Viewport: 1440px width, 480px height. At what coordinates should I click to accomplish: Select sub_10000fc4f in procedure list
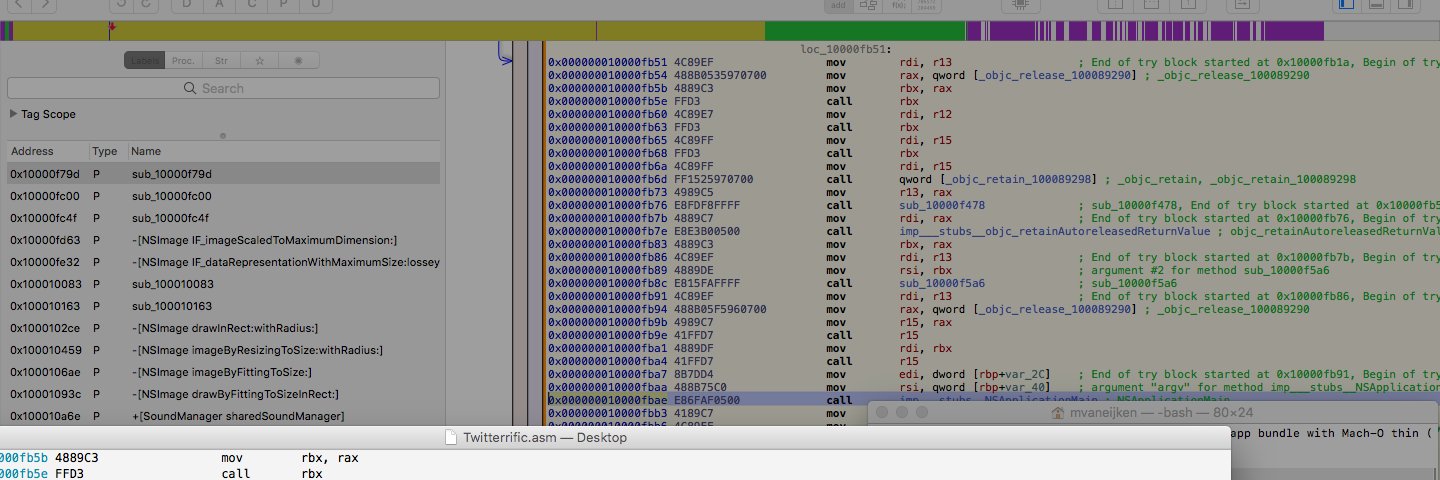coord(223,218)
